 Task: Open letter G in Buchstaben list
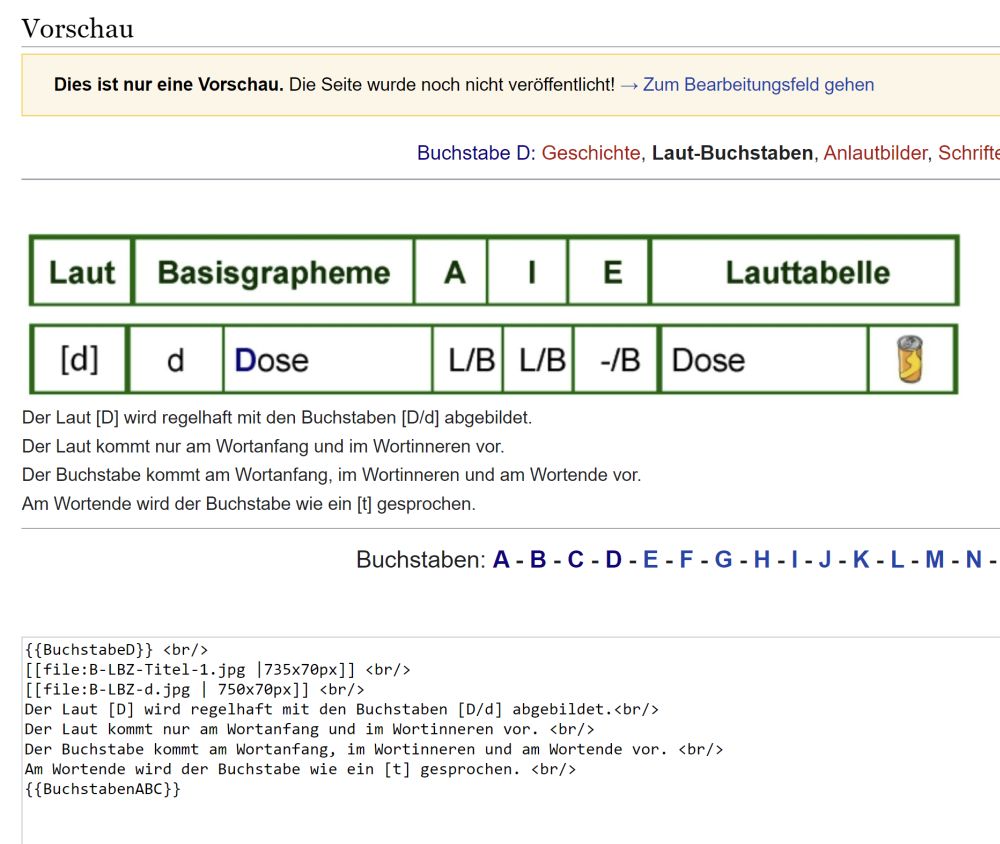pos(723,560)
